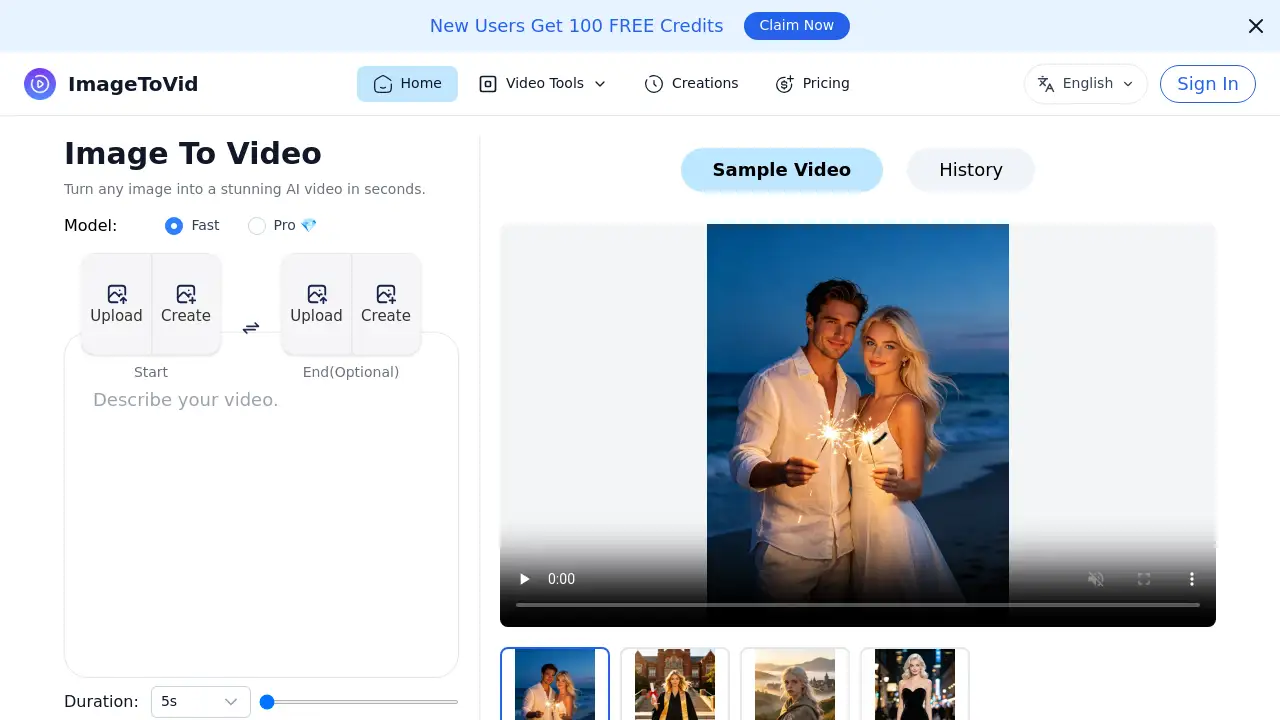Viewport: 1280px width, 720px height.
Task: Click the language translate icon
Action: pos(1046,84)
